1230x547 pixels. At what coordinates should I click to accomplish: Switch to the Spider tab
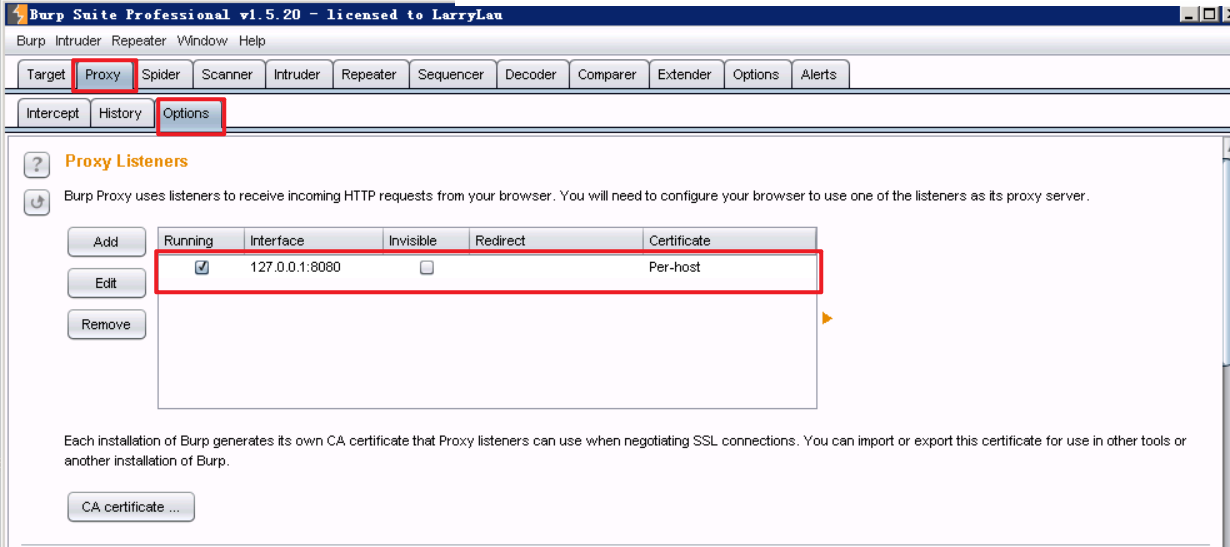pyautogui.click(x=161, y=75)
